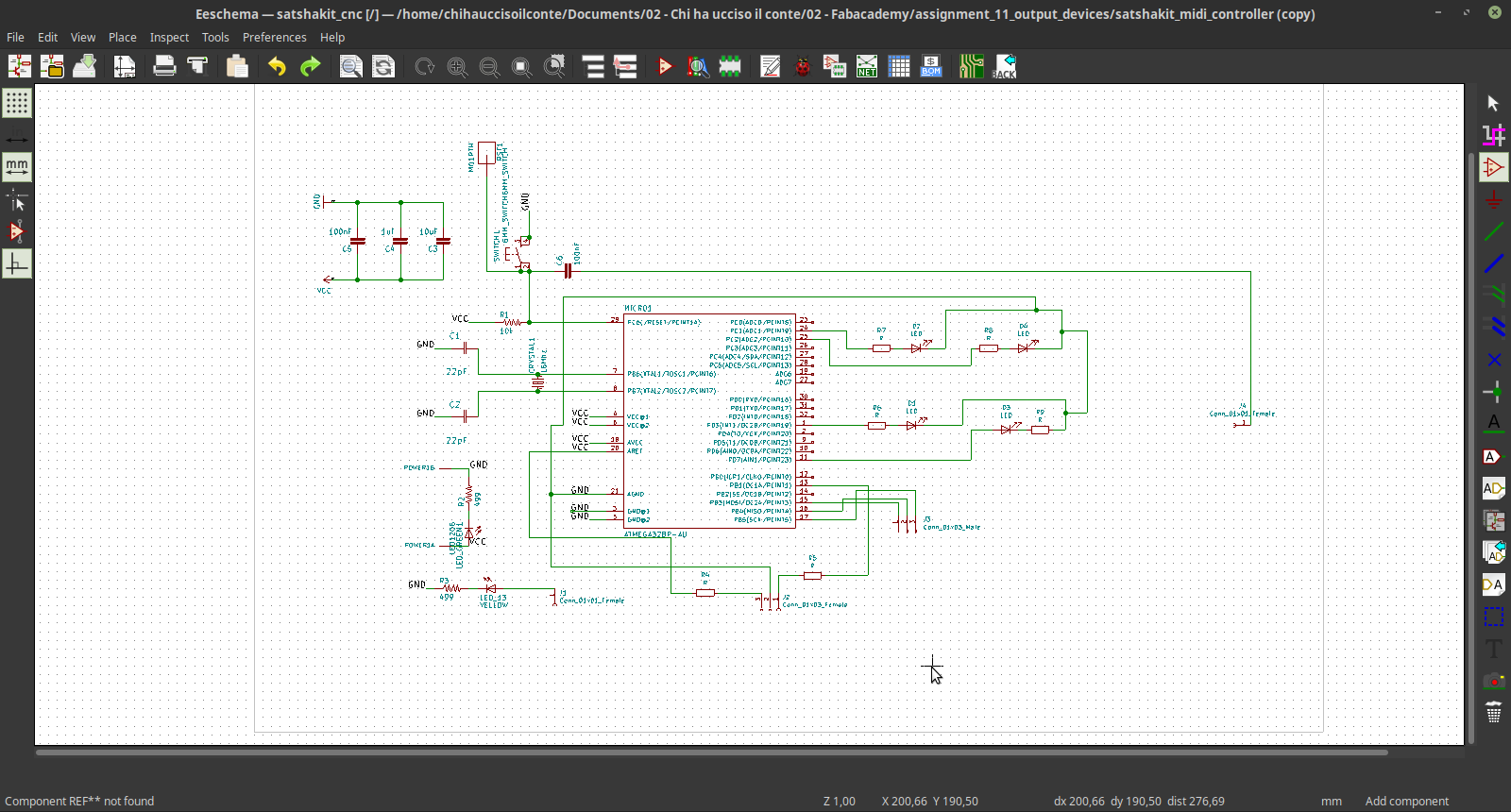The height and width of the screenshot is (812, 1511).
Task: Generate the bill of materials (BOM)
Action: tap(931, 66)
